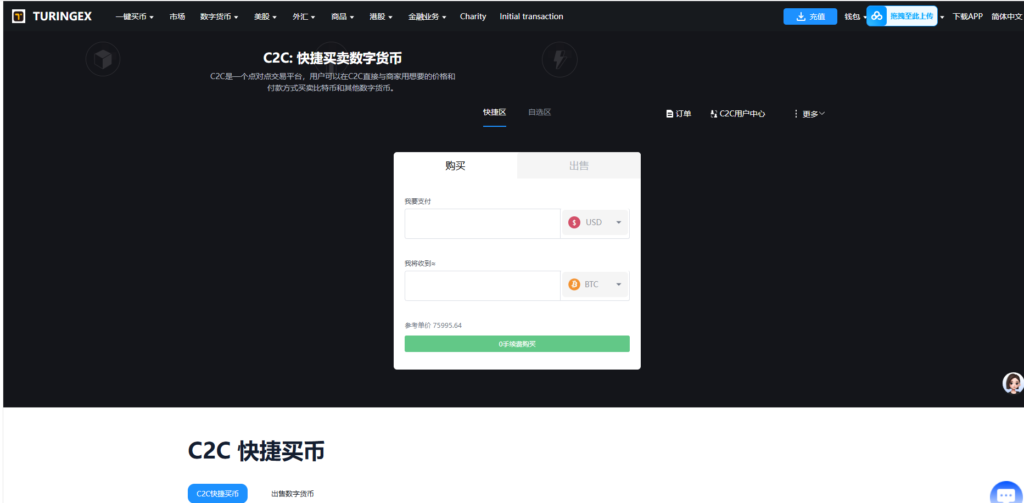1024x503 pixels.
Task: Open the blue chat bubble icon
Action: pos(1006,494)
